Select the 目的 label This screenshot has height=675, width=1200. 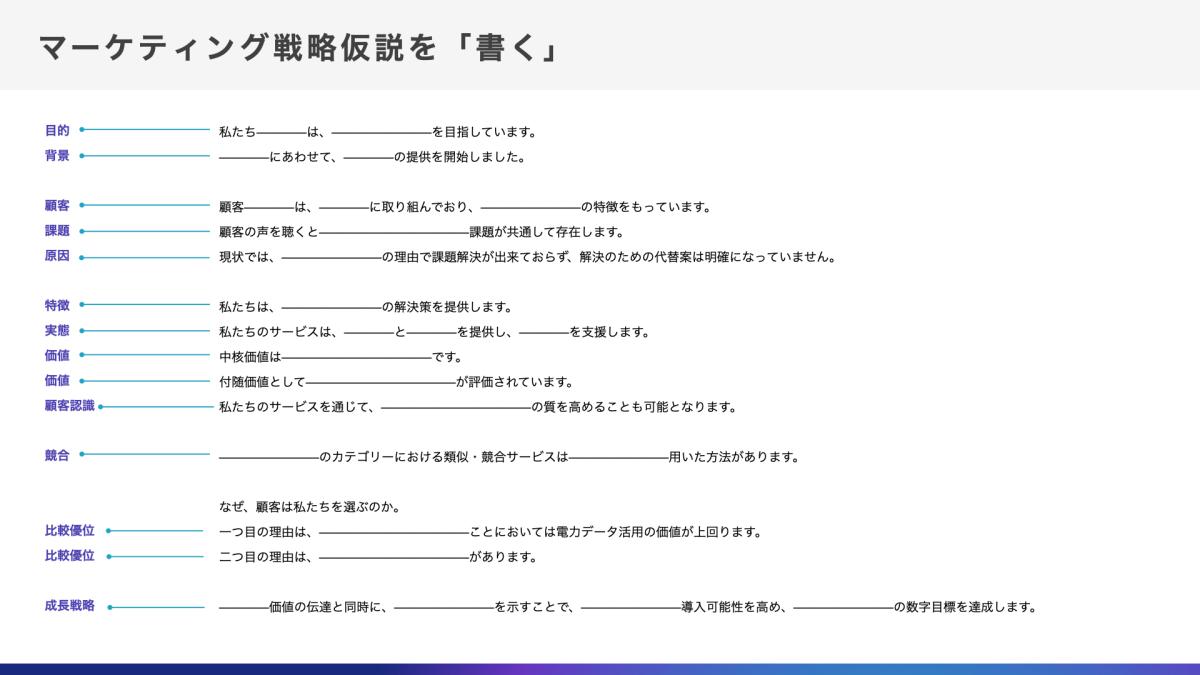point(57,130)
